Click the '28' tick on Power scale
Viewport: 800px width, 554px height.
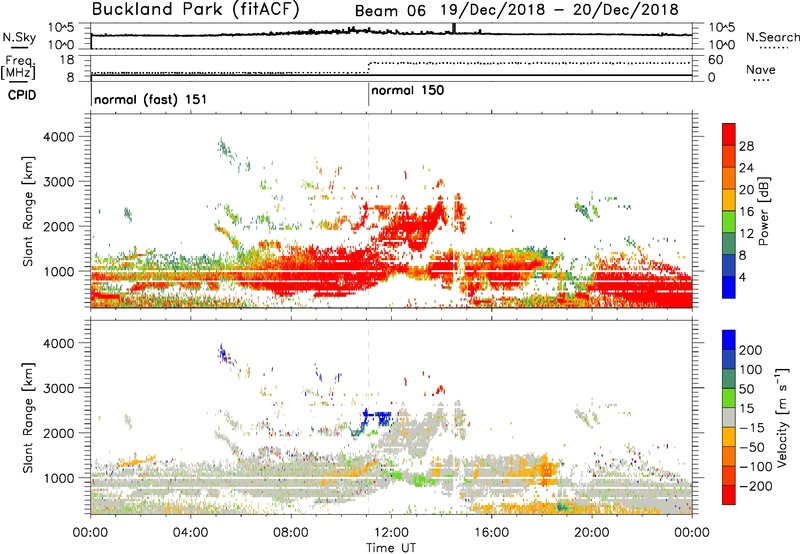746,146
